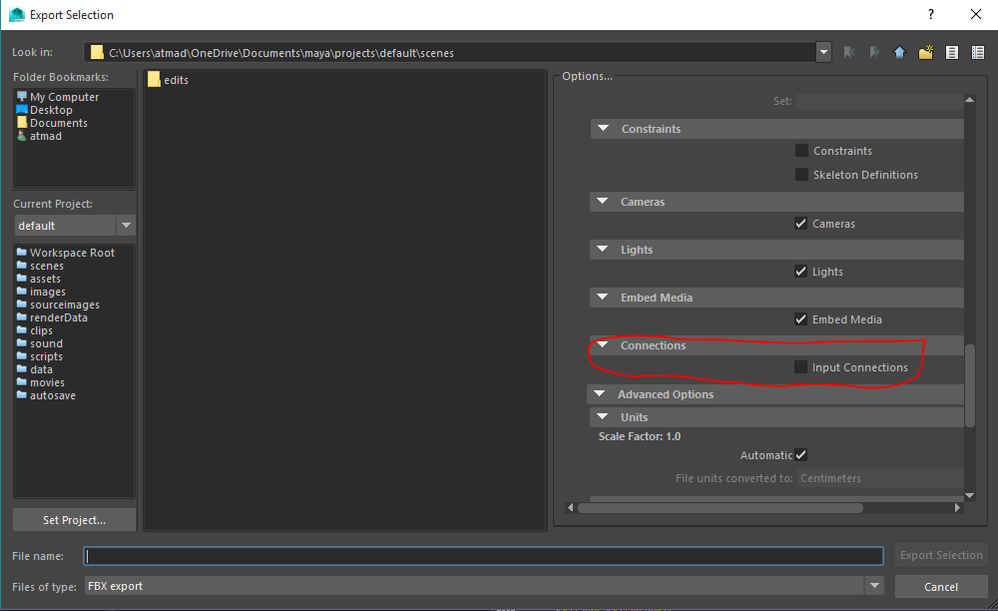Image resolution: width=998 pixels, height=611 pixels.
Task: Open the Files of type dropdown
Action: click(x=874, y=585)
